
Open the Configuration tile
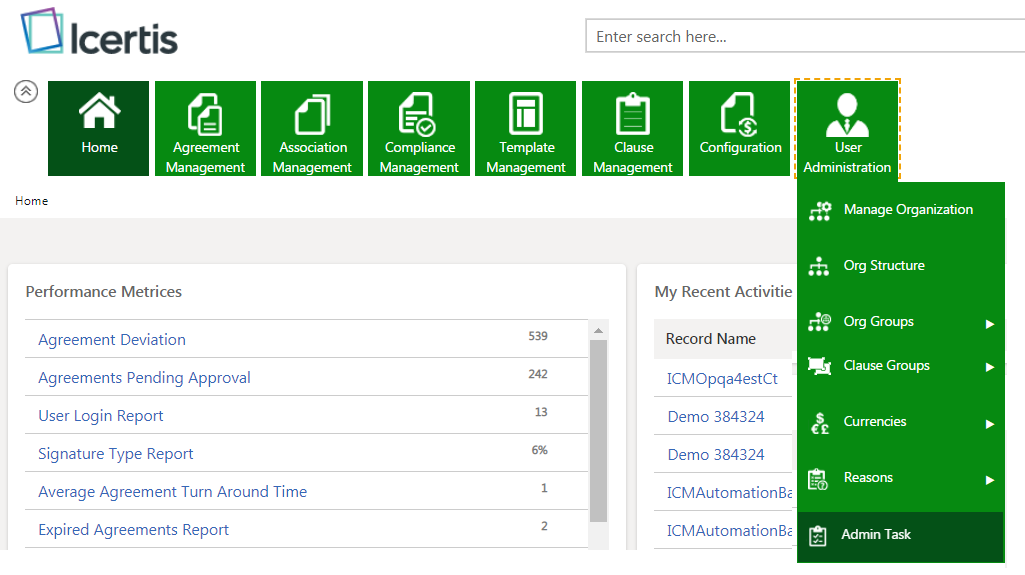[x=740, y=128]
